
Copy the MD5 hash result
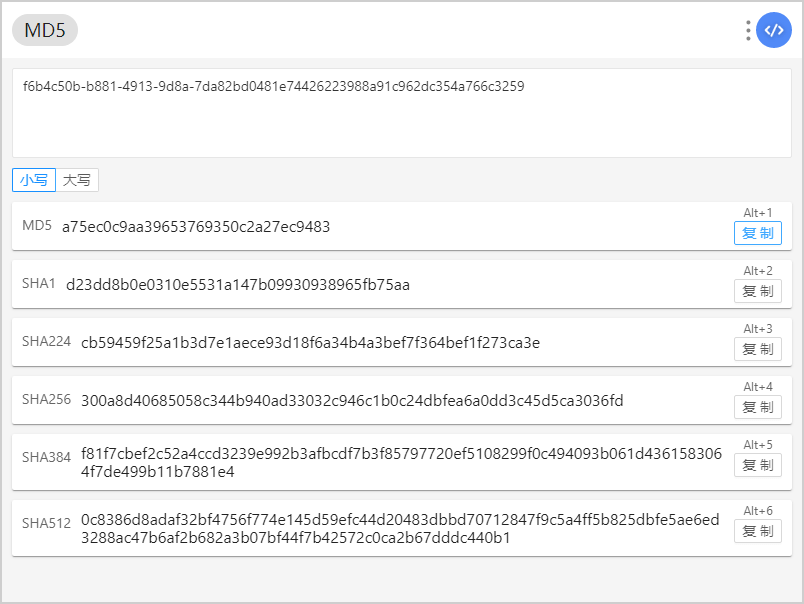click(x=757, y=233)
